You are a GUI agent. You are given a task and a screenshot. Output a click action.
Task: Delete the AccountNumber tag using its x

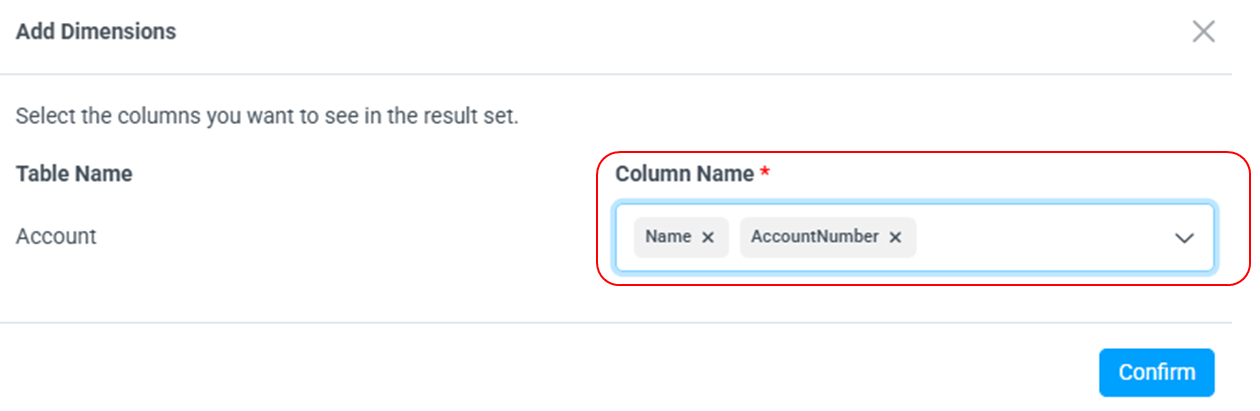tap(895, 238)
